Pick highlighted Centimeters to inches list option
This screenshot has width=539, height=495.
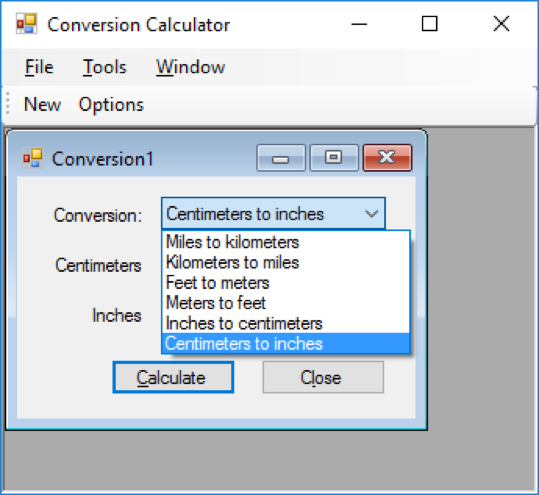(286, 343)
